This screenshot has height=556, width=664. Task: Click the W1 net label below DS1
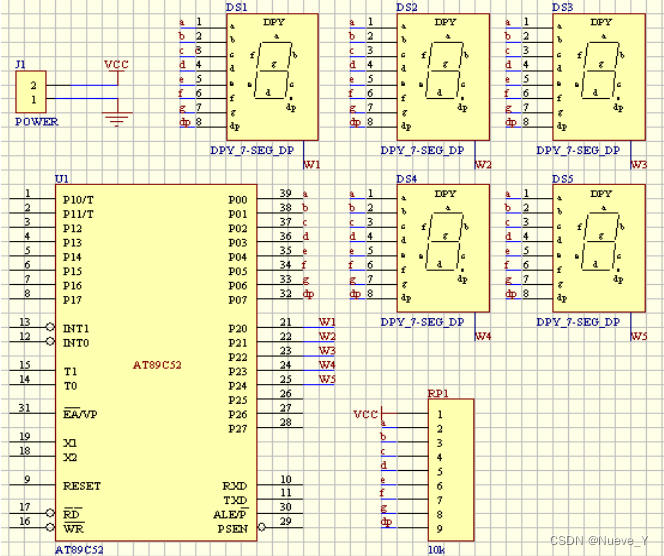[312, 165]
